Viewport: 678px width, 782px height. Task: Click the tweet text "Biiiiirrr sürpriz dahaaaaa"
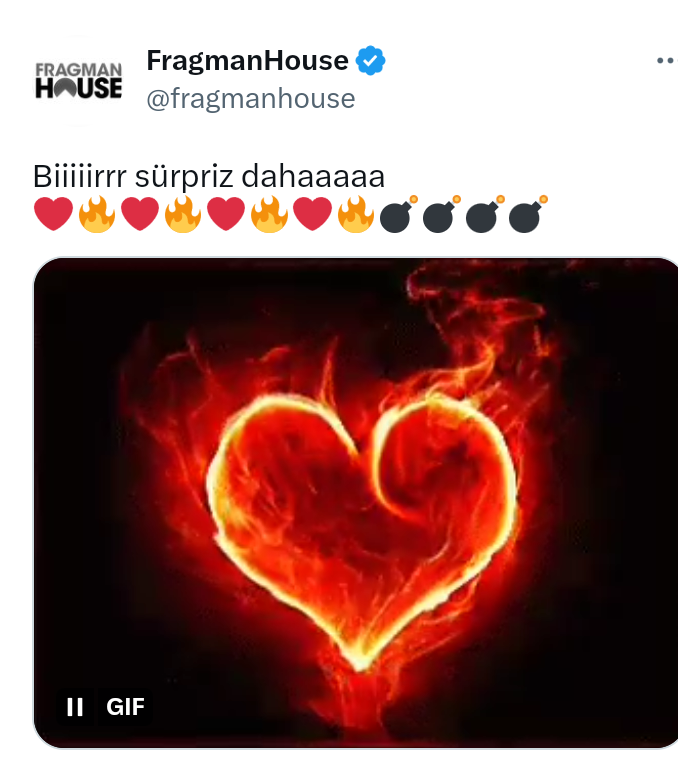pos(209,176)
